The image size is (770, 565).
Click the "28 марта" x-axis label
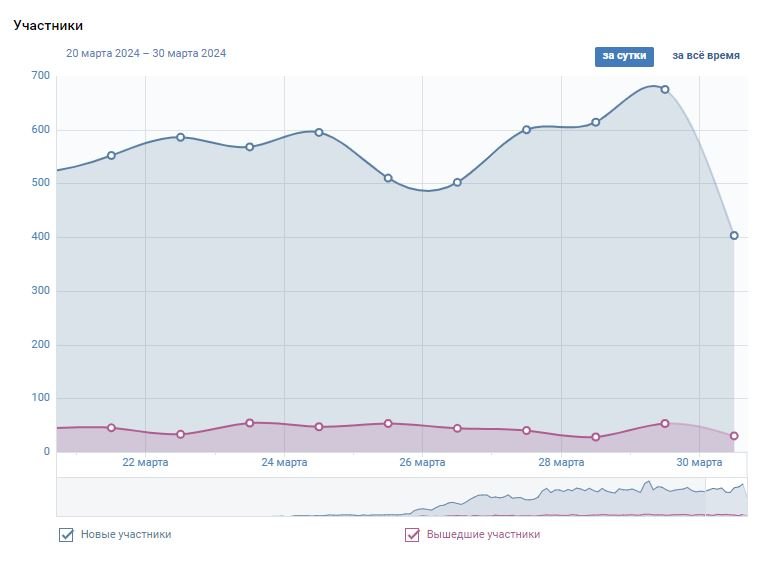tap(561, 463)
